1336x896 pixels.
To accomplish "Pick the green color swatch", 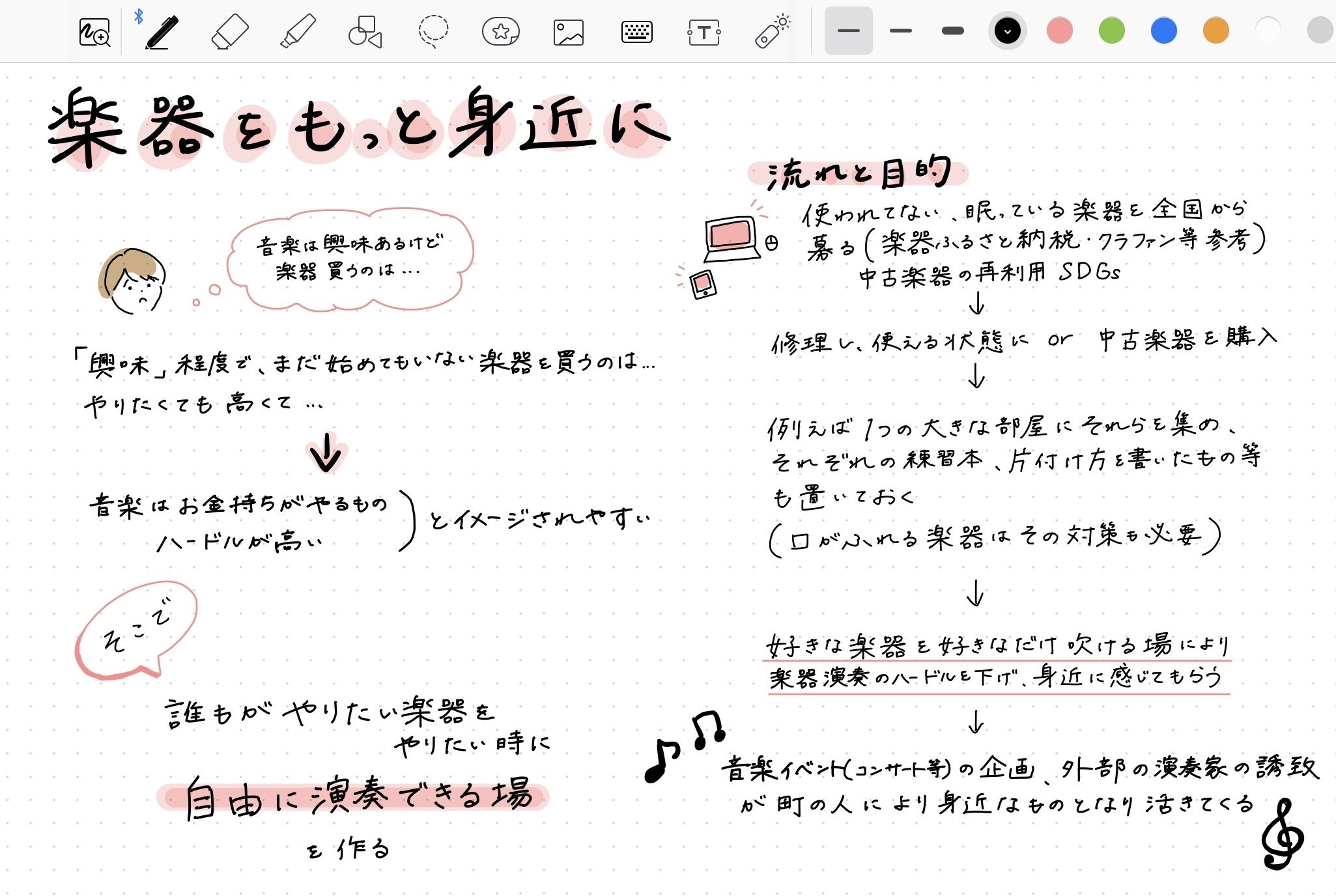I will (x=1112, y=31).
